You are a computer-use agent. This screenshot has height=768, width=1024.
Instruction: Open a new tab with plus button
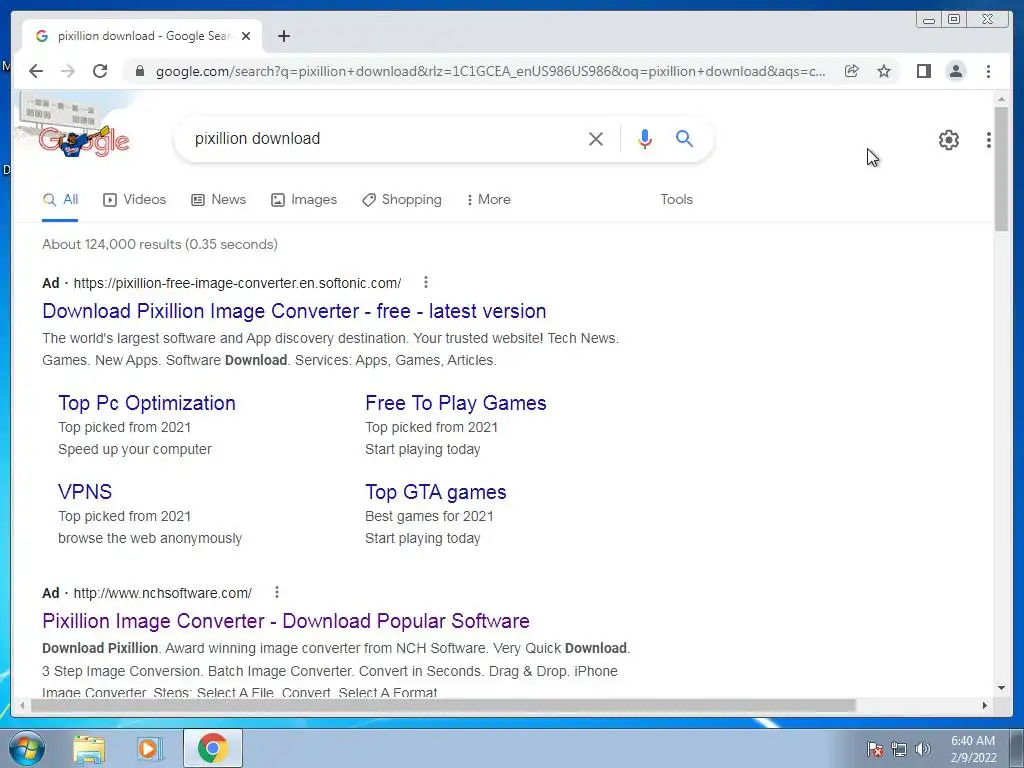[283, 36]
